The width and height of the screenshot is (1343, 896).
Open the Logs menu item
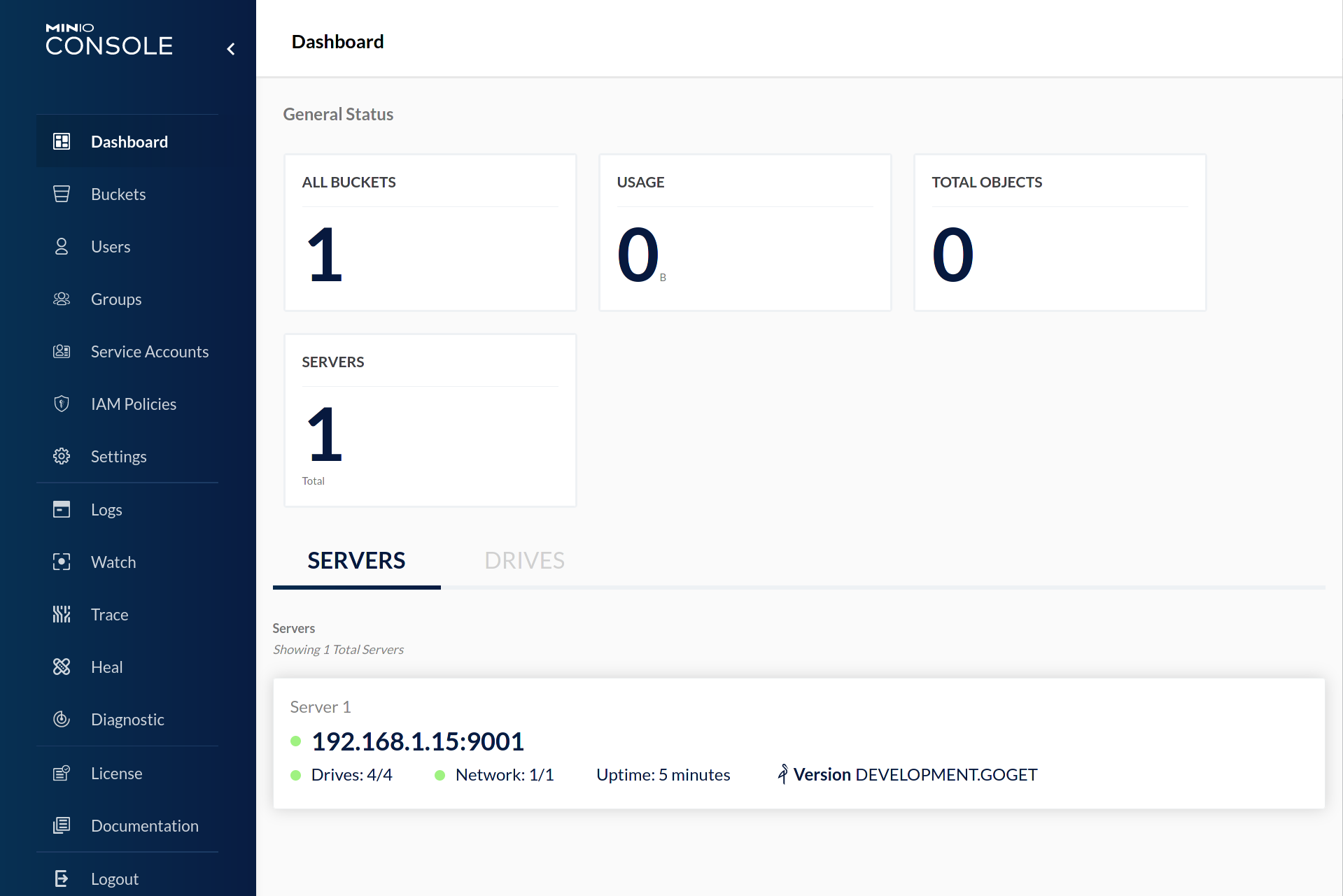pos(106,510)
